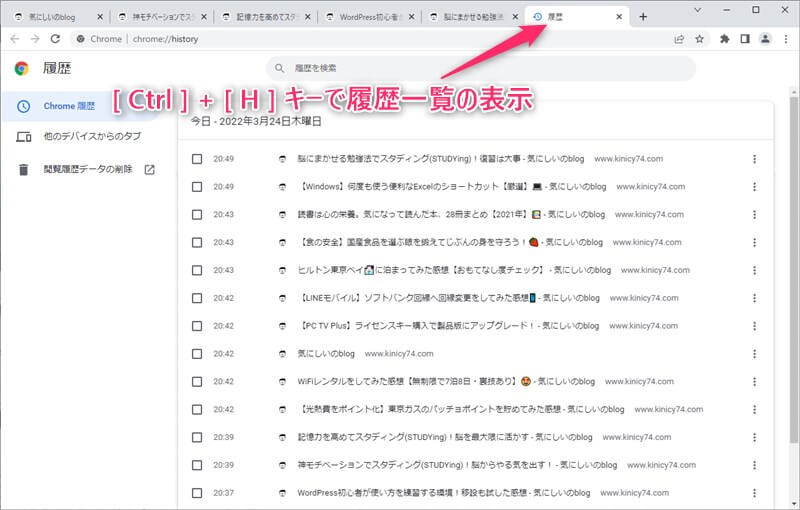Screen dimensions: 800x510
Task: Open the 脳にまかせる勉強法でスタディング history link
Action: coord(441,159)
